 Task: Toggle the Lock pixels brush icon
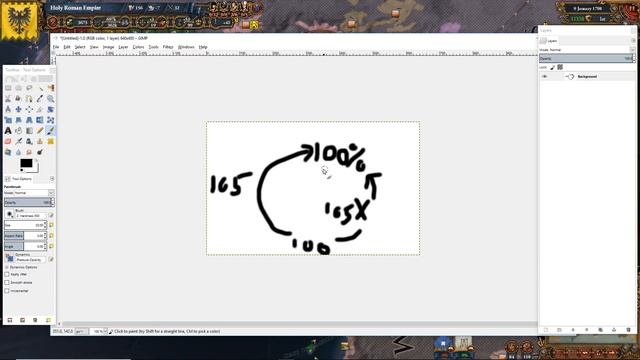click(x=552, y=67)
